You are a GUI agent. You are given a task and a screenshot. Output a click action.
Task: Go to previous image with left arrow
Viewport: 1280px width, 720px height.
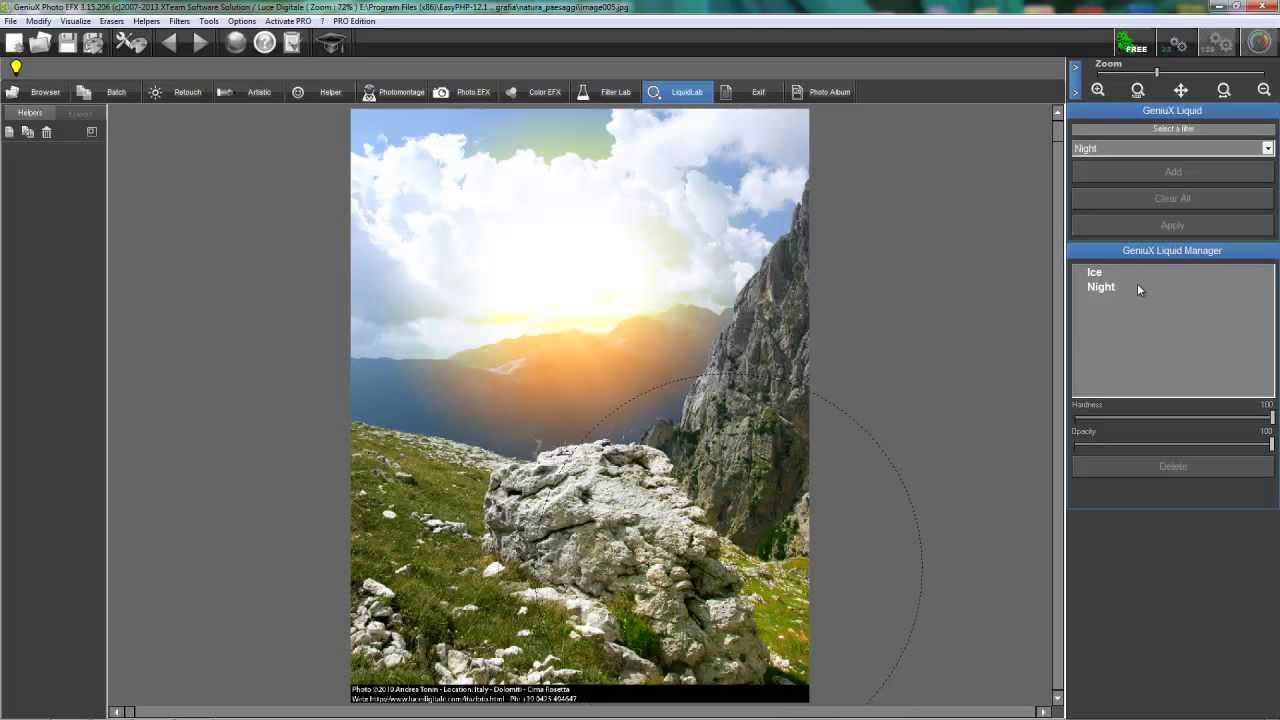[169, 43]
